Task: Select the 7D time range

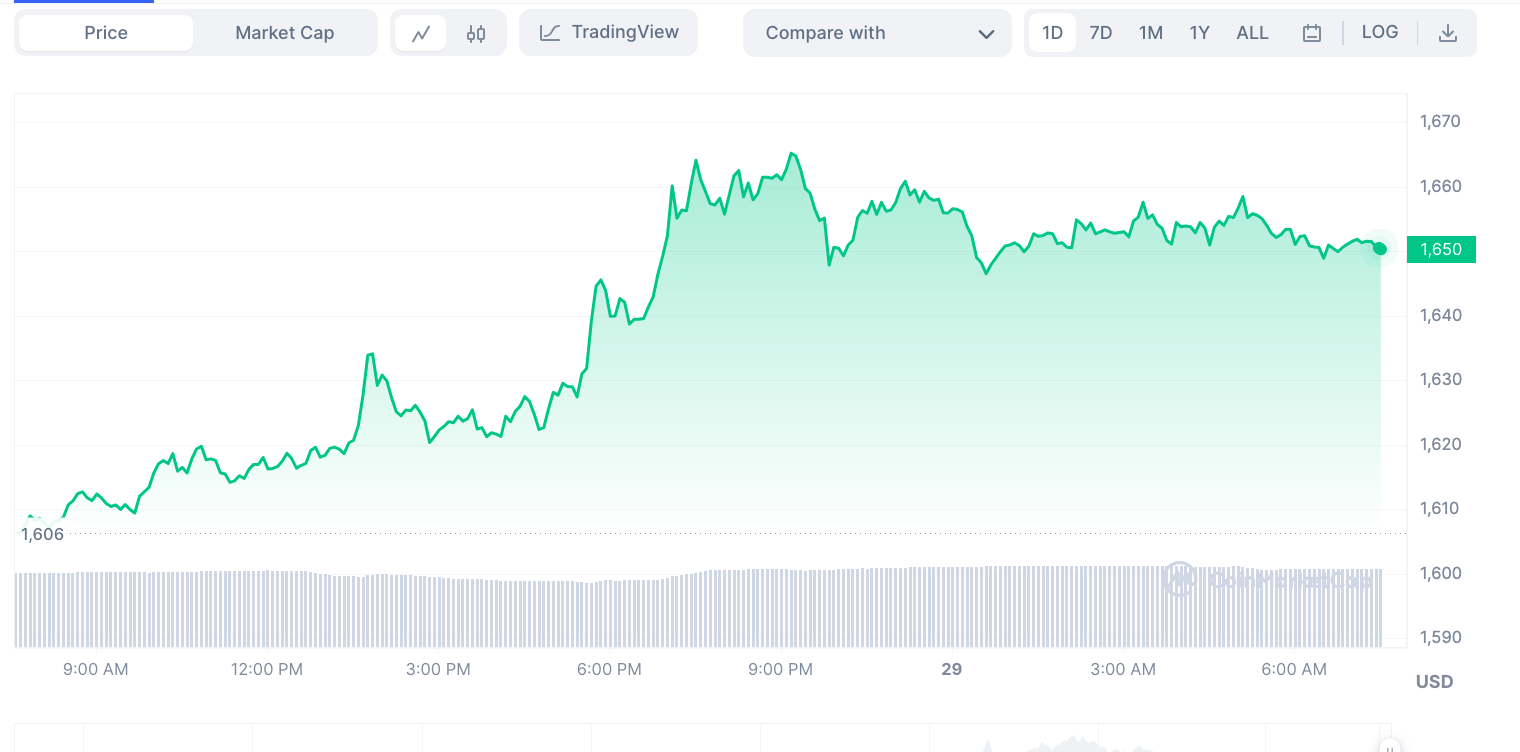Action: 1100,33
